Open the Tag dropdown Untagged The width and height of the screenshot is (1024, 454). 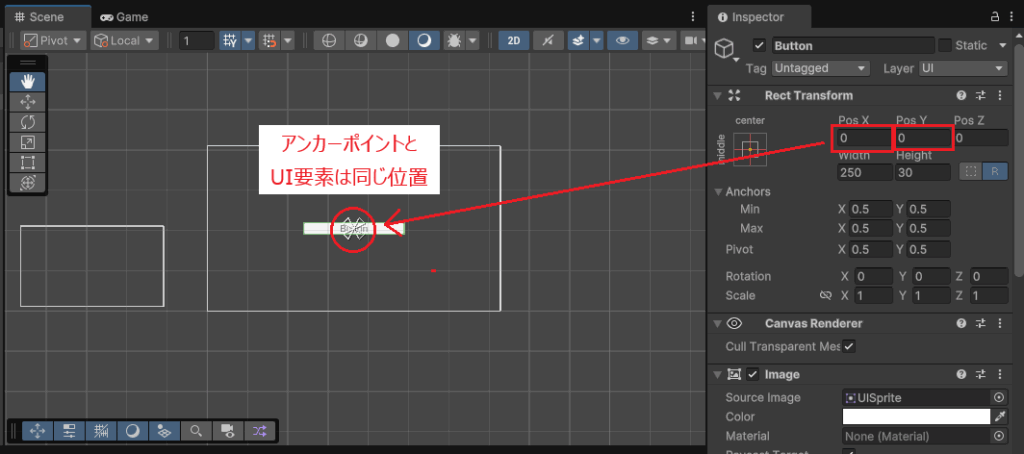821,68
